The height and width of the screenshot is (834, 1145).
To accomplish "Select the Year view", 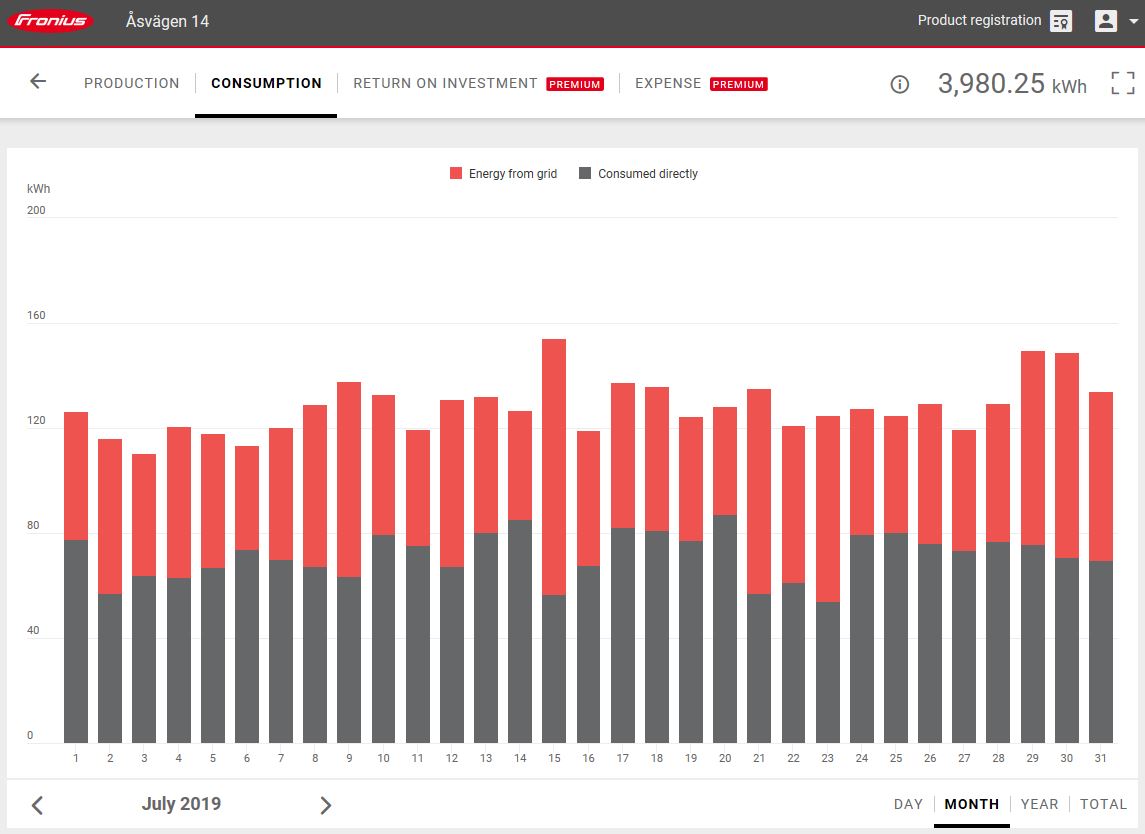I will coord(1039,804).
